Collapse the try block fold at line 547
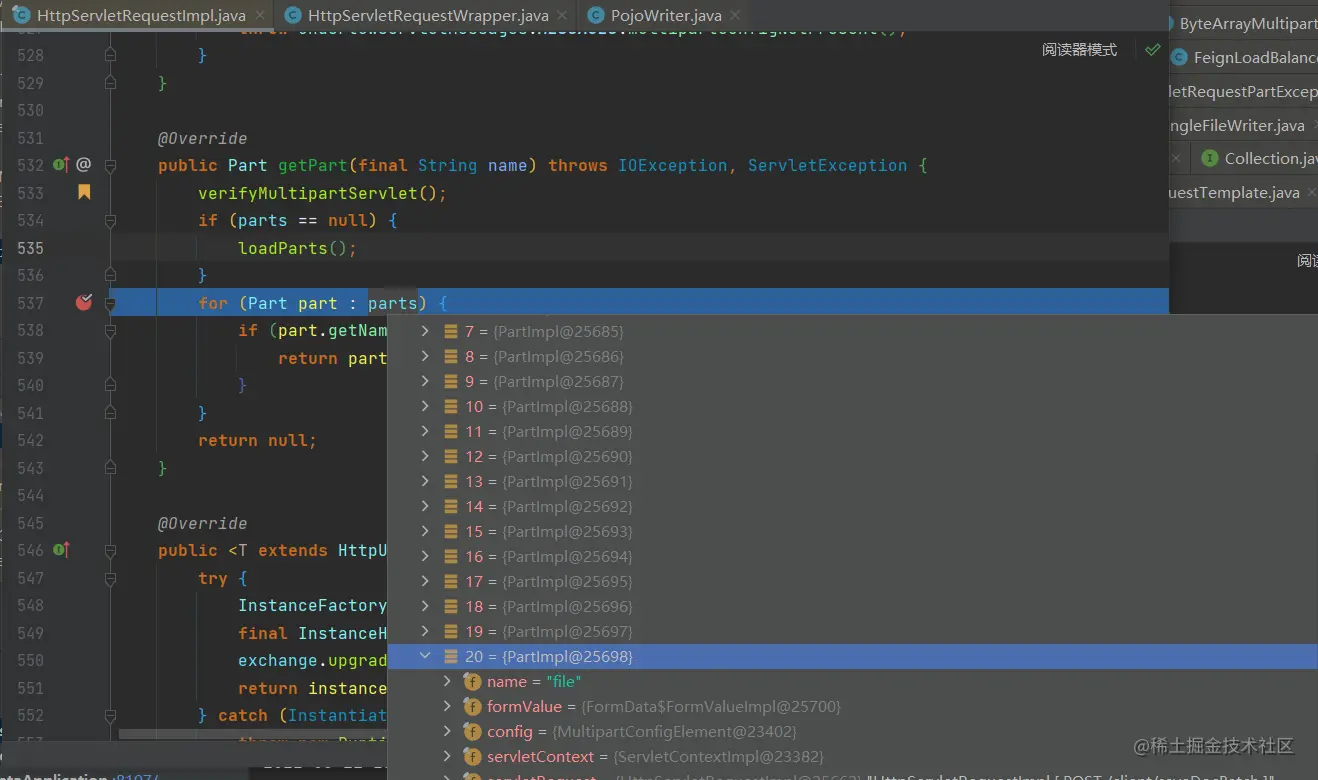Image resolution: width=1318 pixels, height=780 pixels. 111,577
